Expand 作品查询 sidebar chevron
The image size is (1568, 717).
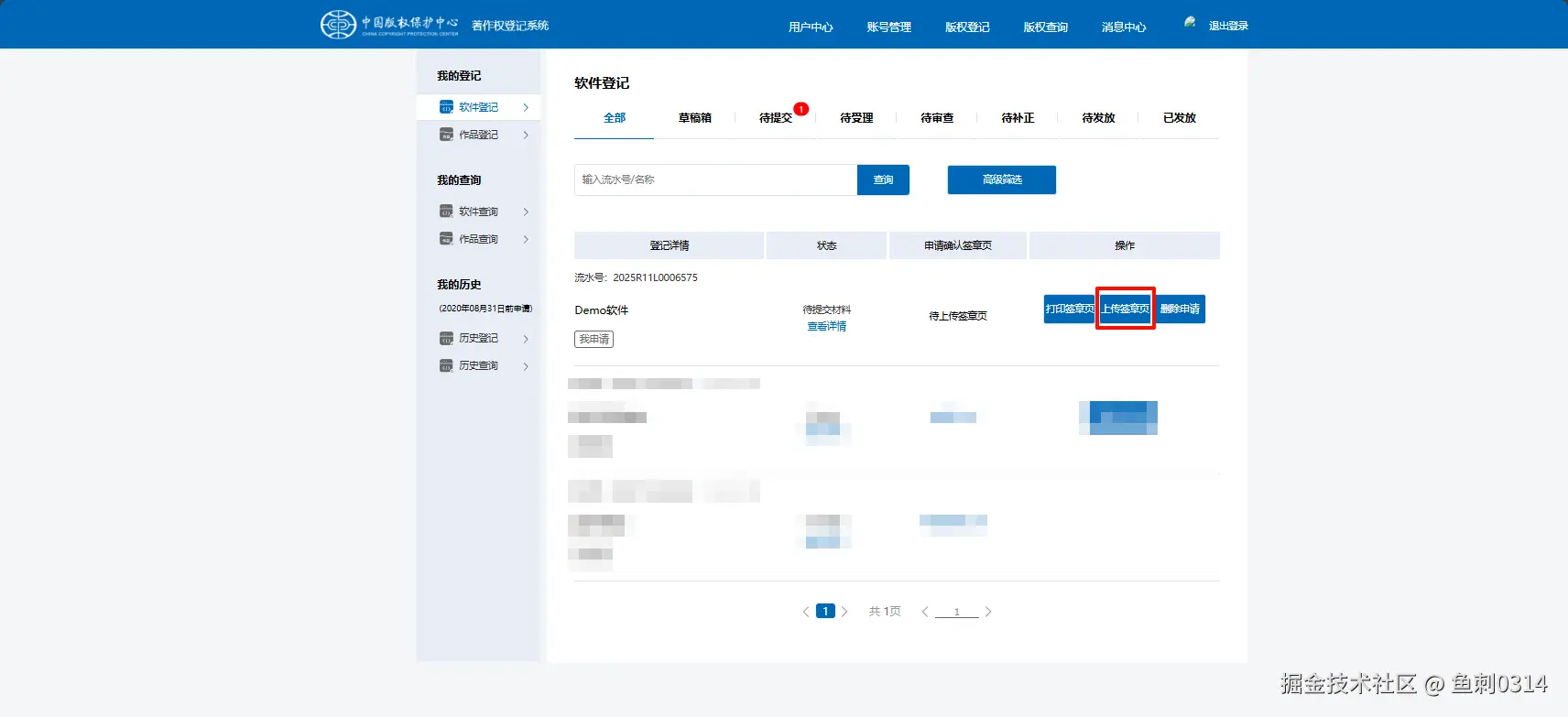click(526, 239)
